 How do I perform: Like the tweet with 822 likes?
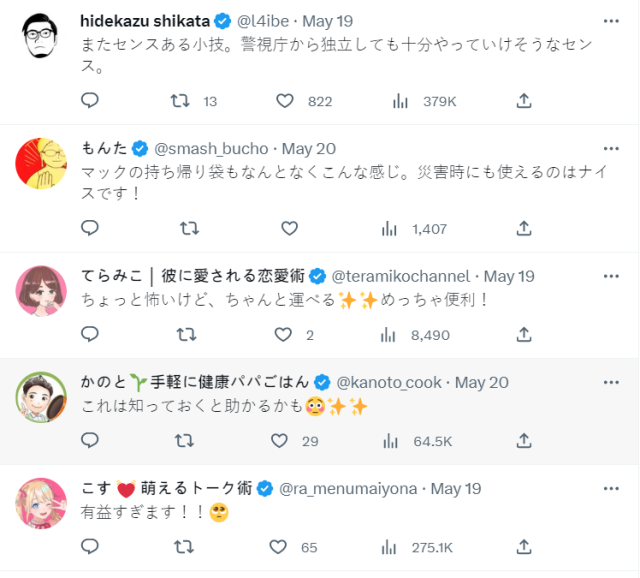coord(284,101)
